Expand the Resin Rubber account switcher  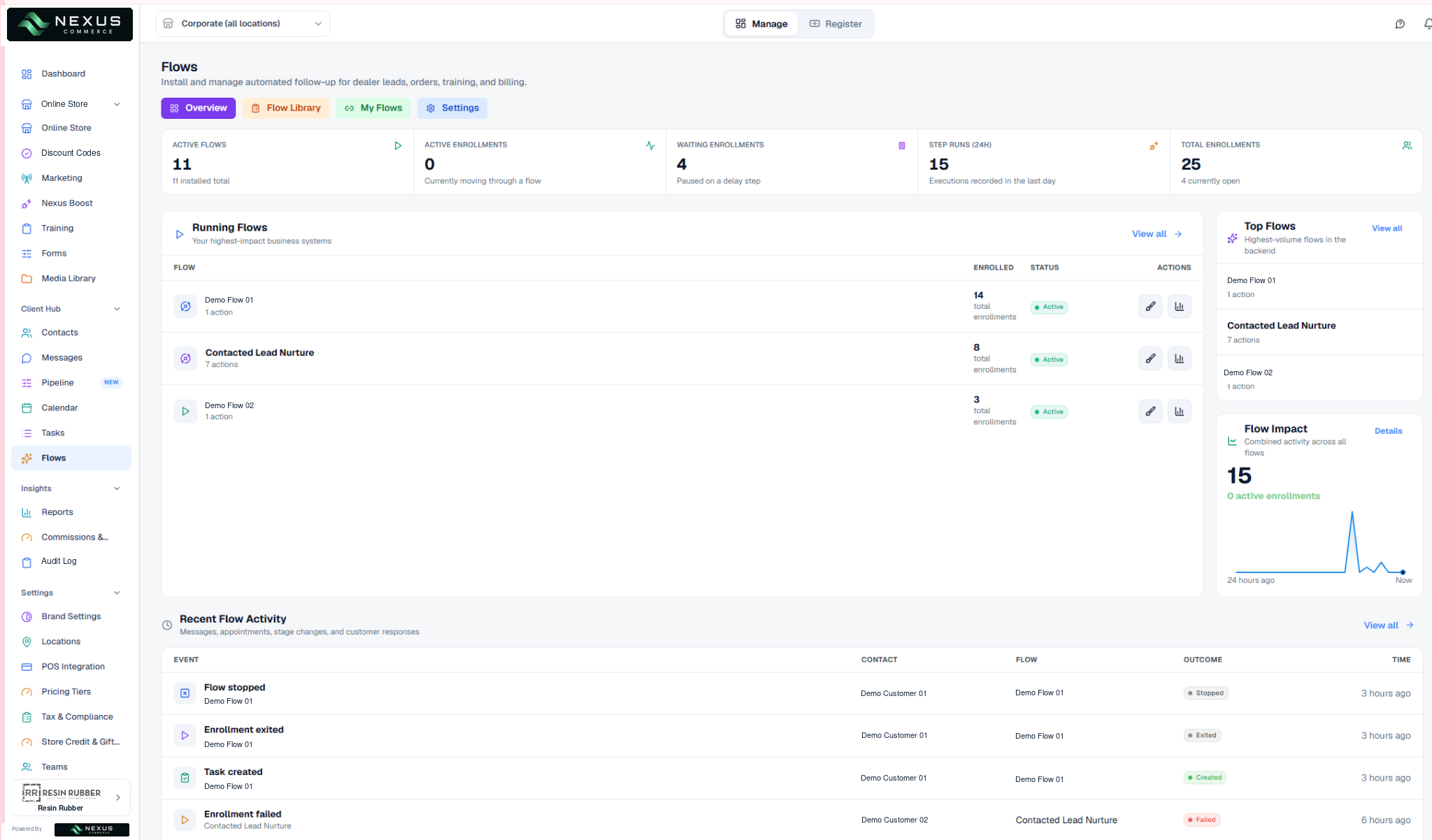(x=71, y=797)
